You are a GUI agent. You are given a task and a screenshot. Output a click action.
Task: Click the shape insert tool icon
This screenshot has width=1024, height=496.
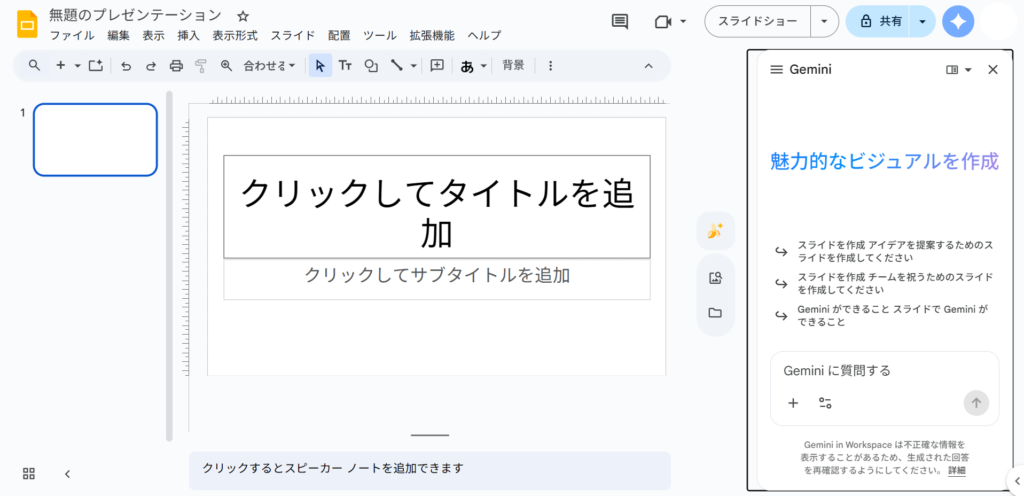point(371,66)
